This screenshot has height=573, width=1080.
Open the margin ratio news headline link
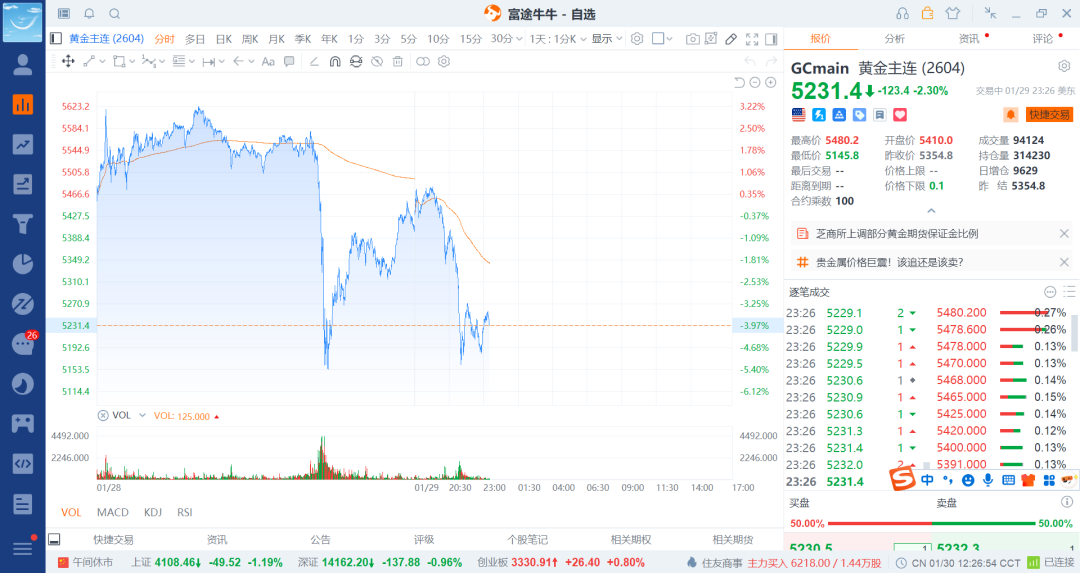click(897, 233)
